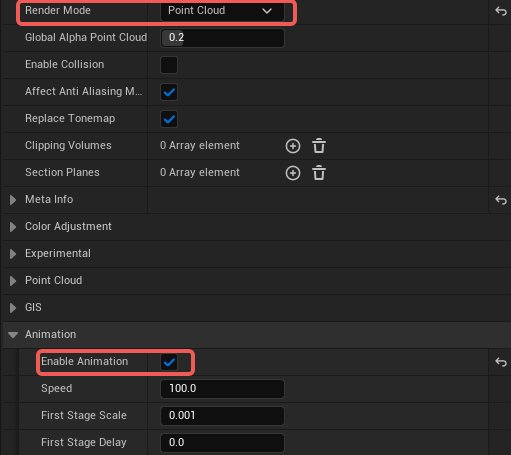Add element to Section Planes array
The height and width of the screenshot is (455, 511).
(x=293, y=173)
